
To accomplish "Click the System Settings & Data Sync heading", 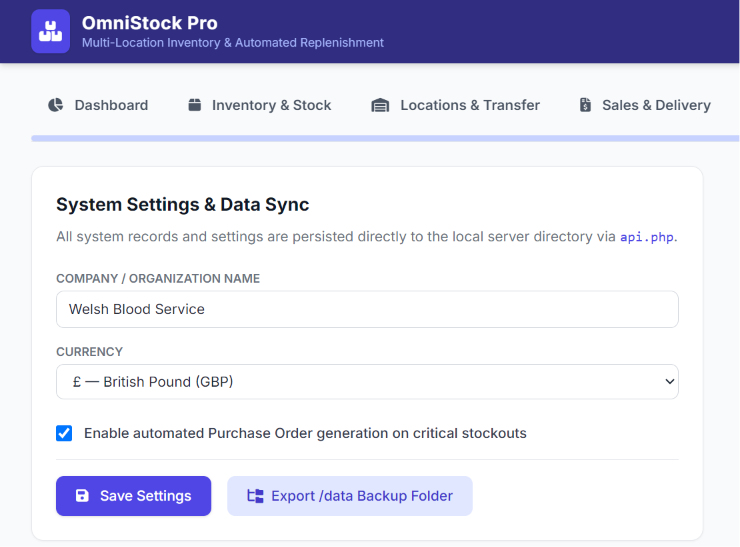I will pyautogui.click(x=183, y=204).
